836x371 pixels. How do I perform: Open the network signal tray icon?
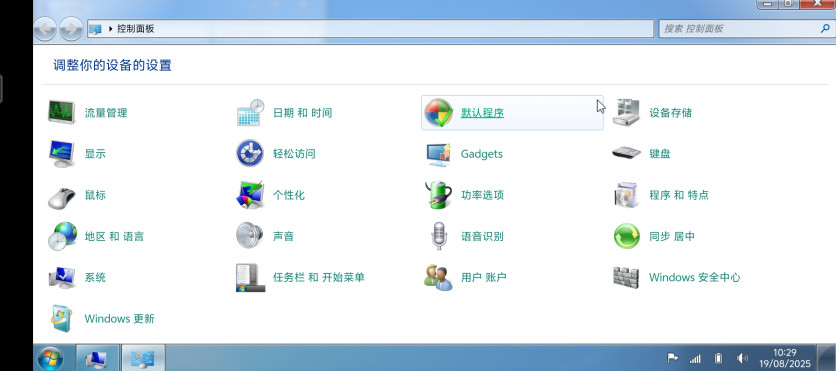(695, 358)
